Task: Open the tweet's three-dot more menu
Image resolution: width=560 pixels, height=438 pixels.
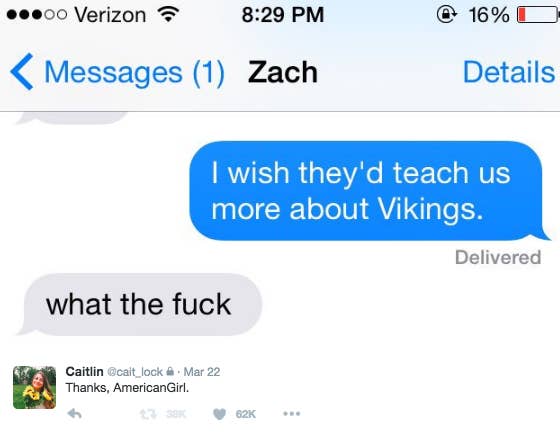Action: click(x=292, y=414)
